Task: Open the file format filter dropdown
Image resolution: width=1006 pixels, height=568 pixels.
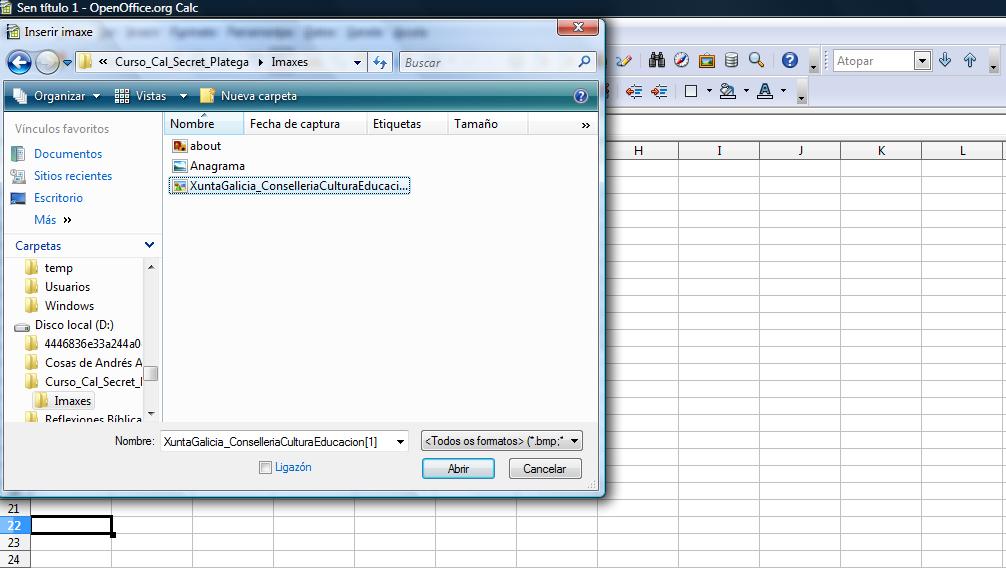Action: pos(502,441)
